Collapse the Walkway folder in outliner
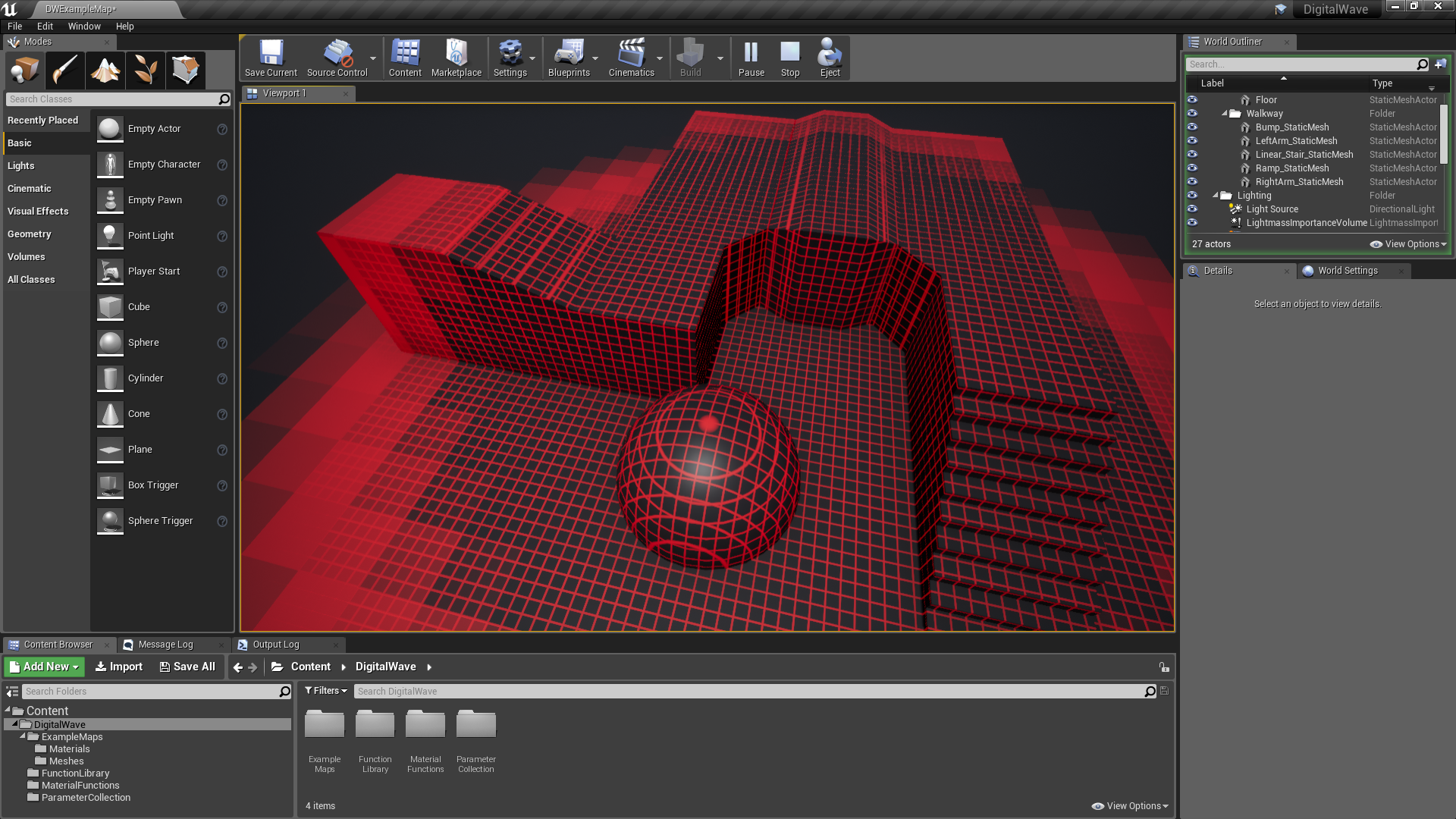 1224,114
